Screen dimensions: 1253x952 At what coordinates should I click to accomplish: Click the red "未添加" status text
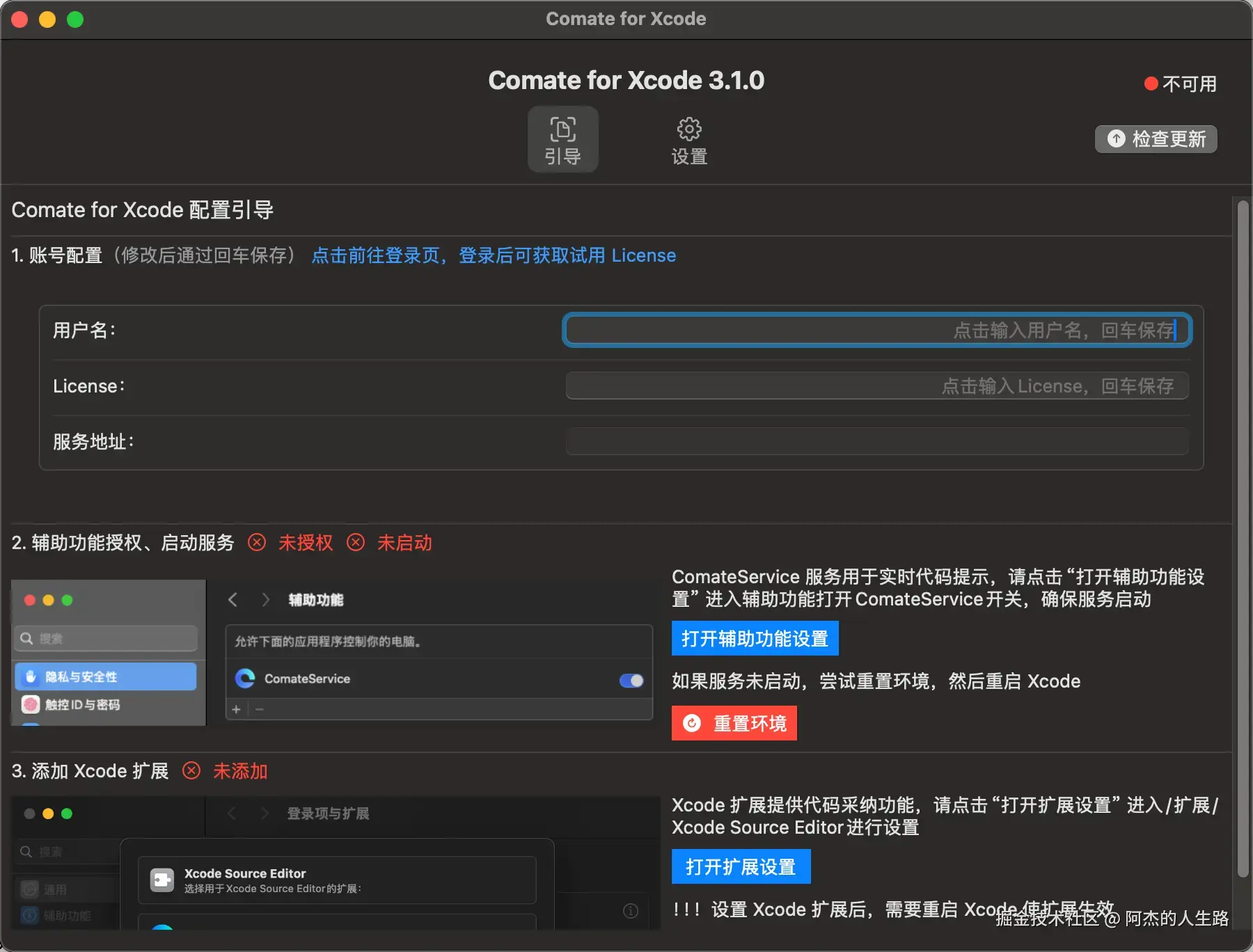pyautogui.click(x=240, y=770)
